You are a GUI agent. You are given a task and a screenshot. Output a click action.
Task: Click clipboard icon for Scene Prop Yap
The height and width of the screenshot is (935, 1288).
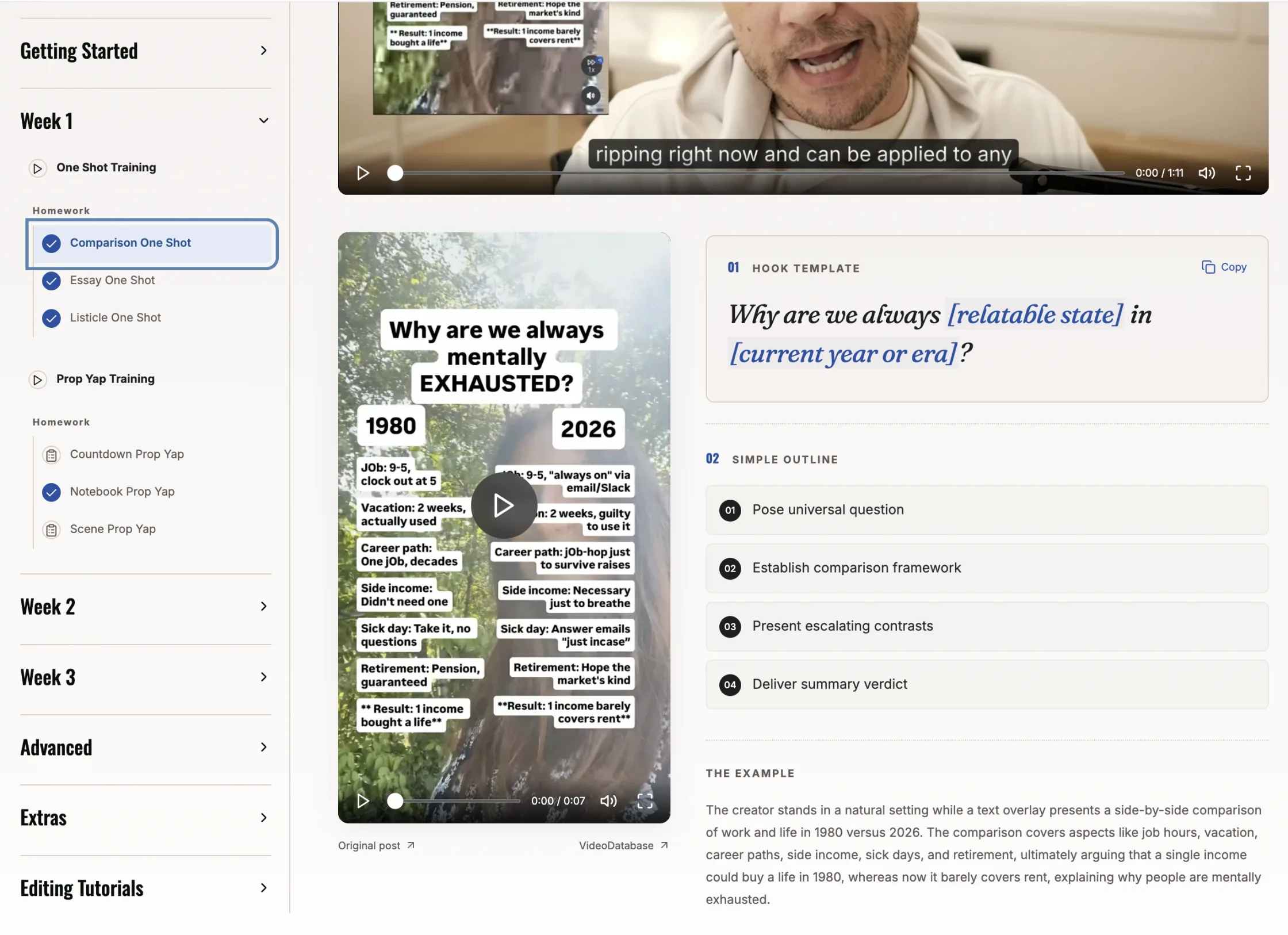click(x=51, y=530)
